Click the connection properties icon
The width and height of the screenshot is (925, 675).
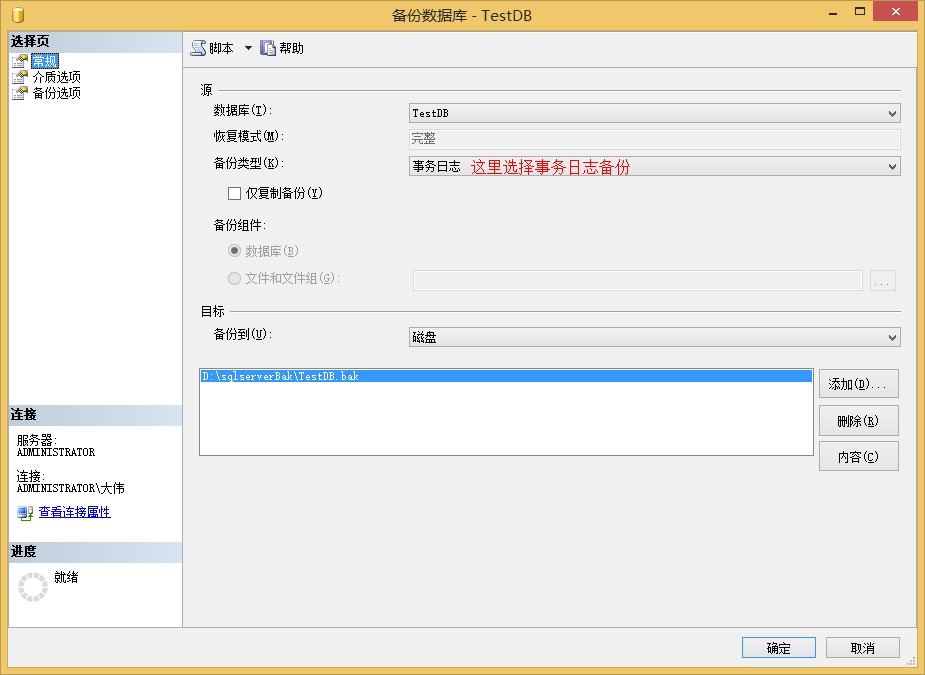click(x=25, y=513)
